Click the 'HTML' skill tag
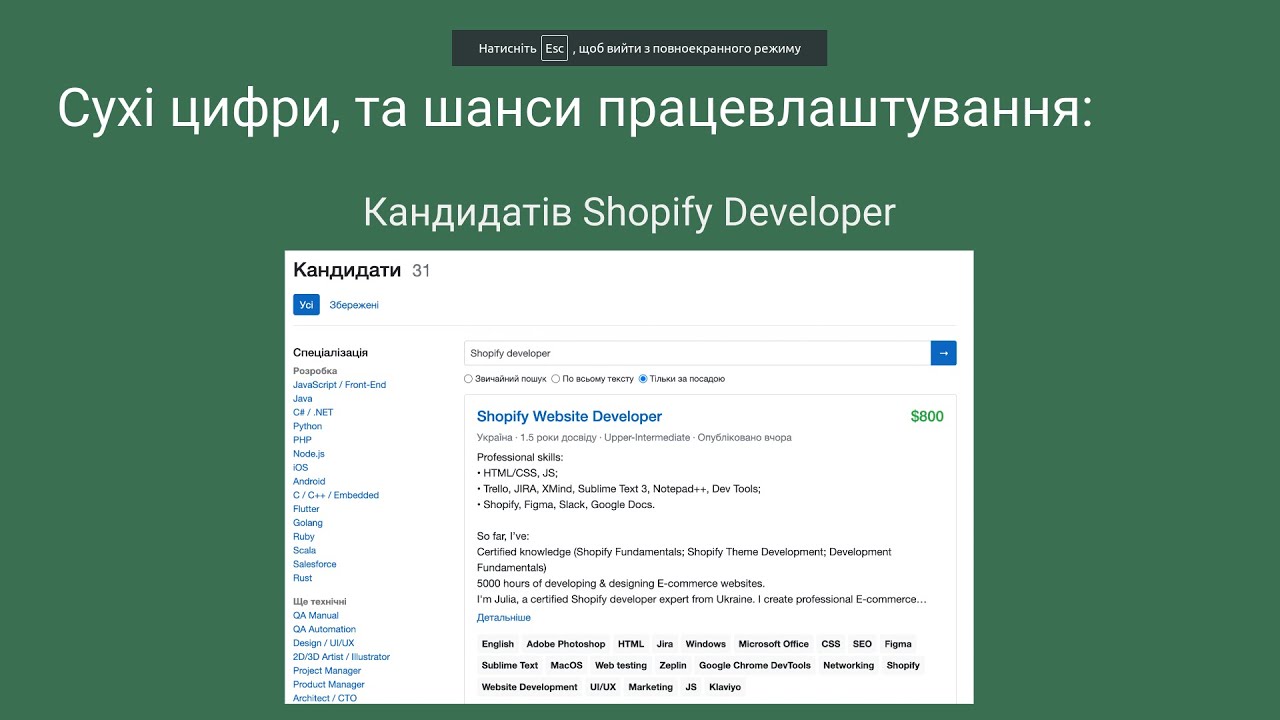This screenshot has width=1280, height=720. 631,644
